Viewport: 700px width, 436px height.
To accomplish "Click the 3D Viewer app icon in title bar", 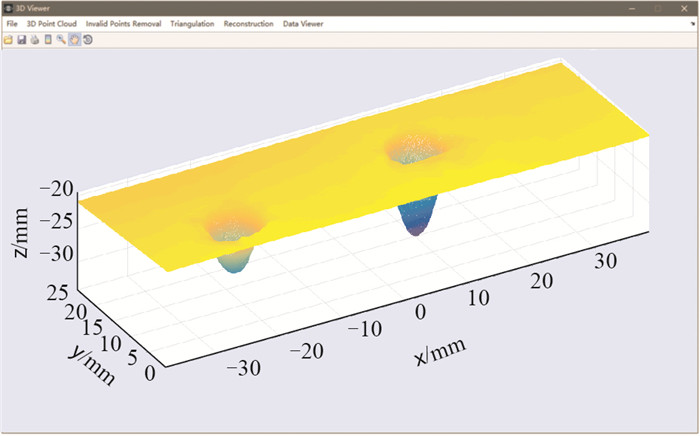I will (x=9, y=8).
